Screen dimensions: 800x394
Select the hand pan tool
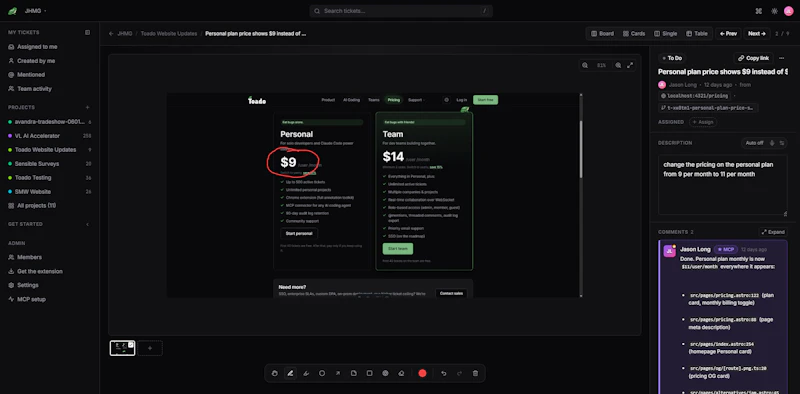coord(274,373)
